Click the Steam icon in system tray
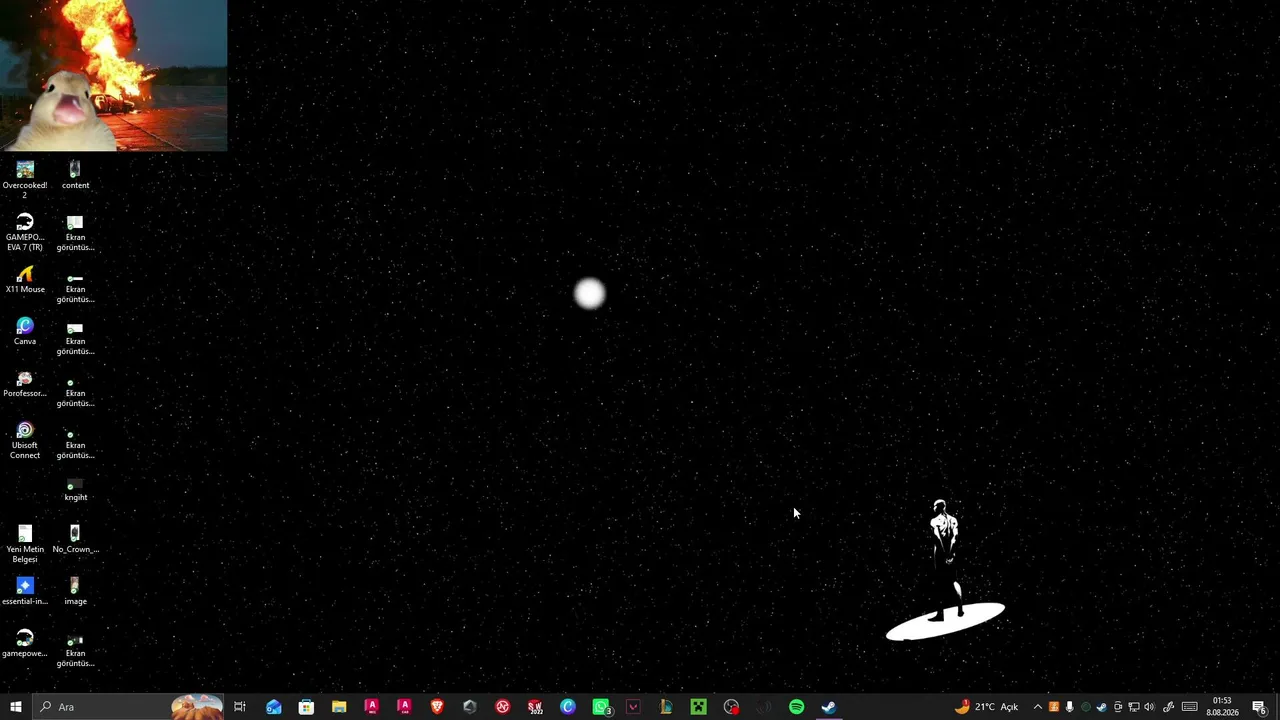 click(x=1102, y=707)
